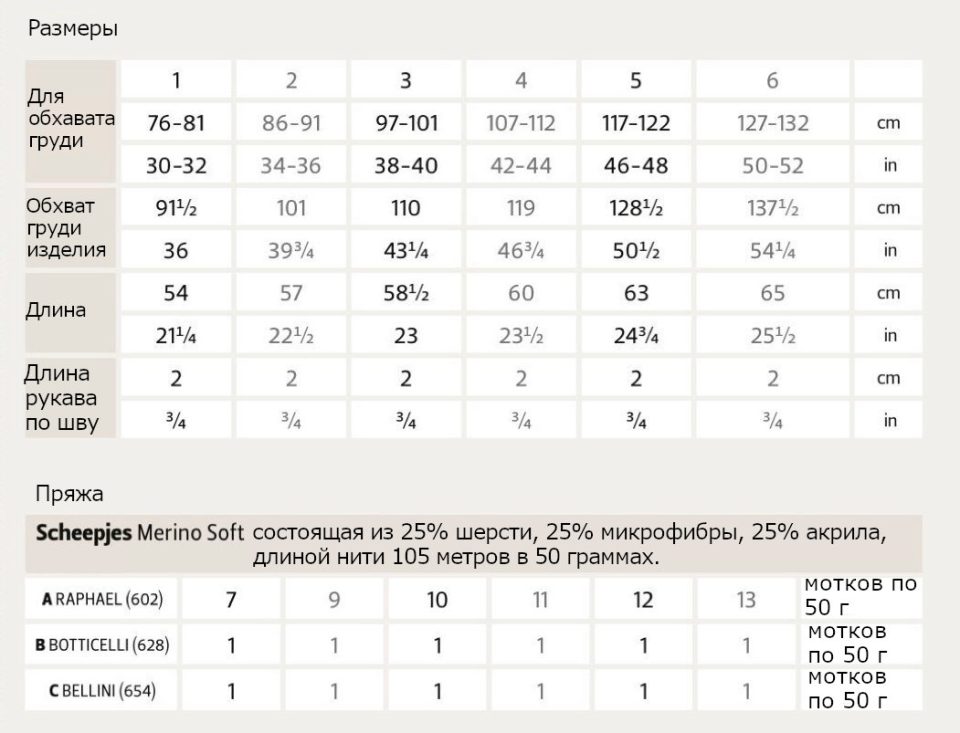The height and width of the screenshot is (733, 960).
Task: Click the 46-48 in chest cell
Action: 636,165
